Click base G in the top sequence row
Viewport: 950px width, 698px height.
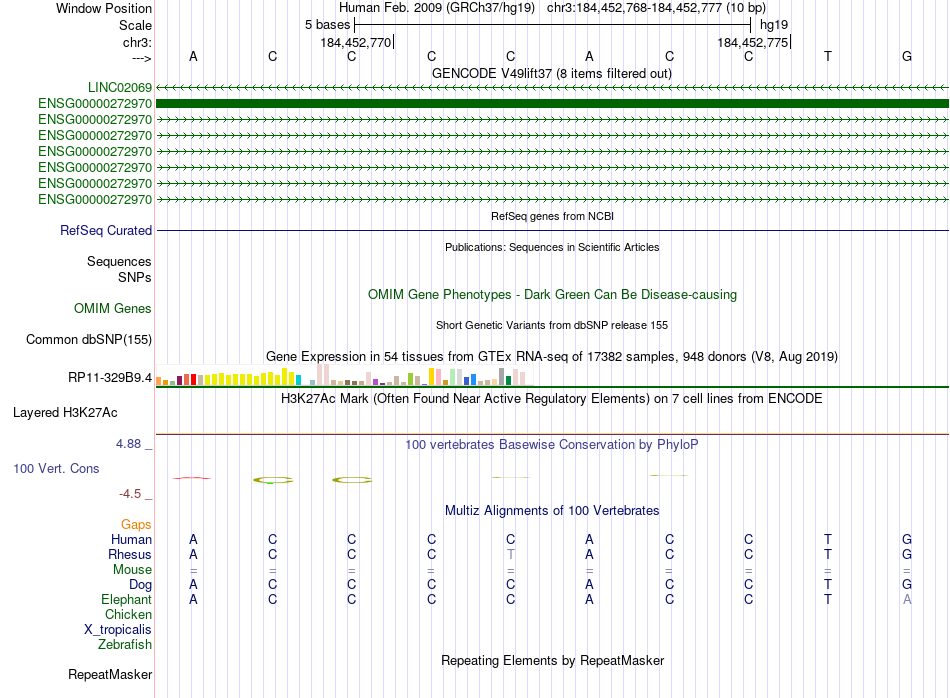907,56
